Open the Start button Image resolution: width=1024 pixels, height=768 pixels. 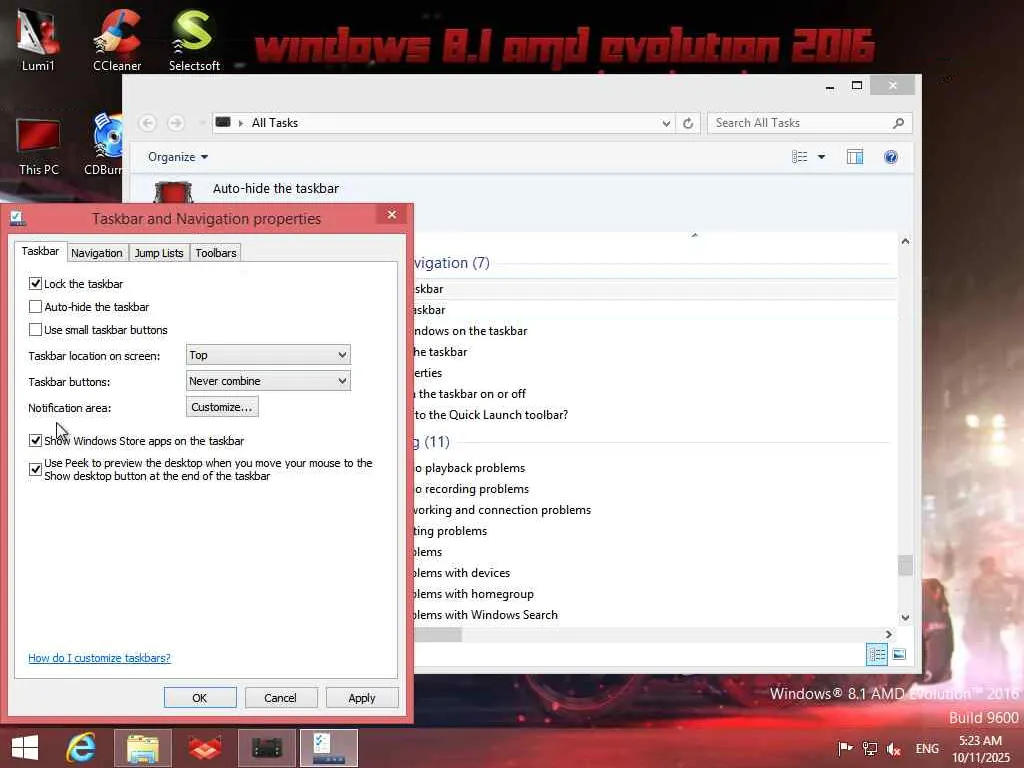pos(25,748)
